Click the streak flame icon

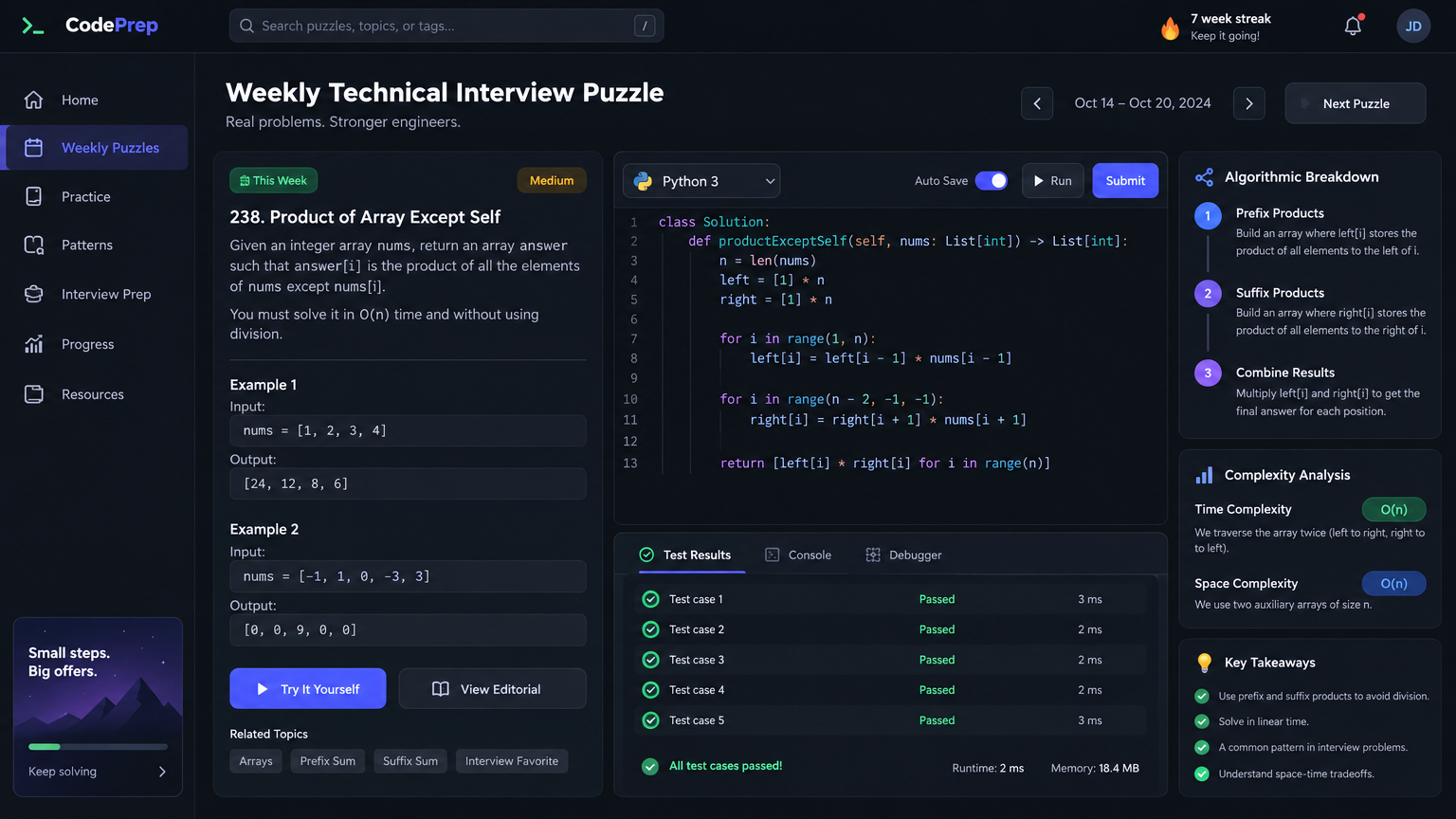point(1171,27)
